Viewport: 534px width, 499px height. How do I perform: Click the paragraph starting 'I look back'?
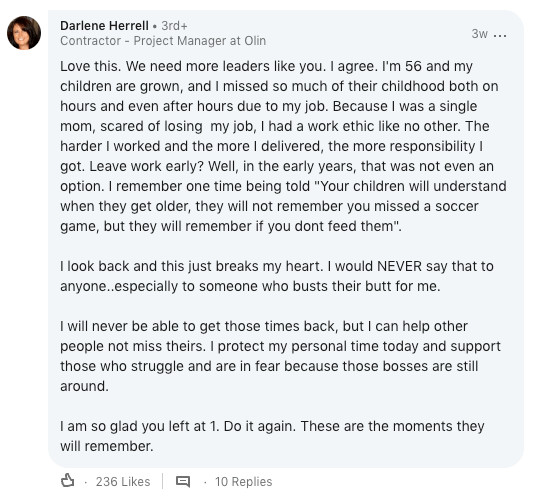coord(277,276)
